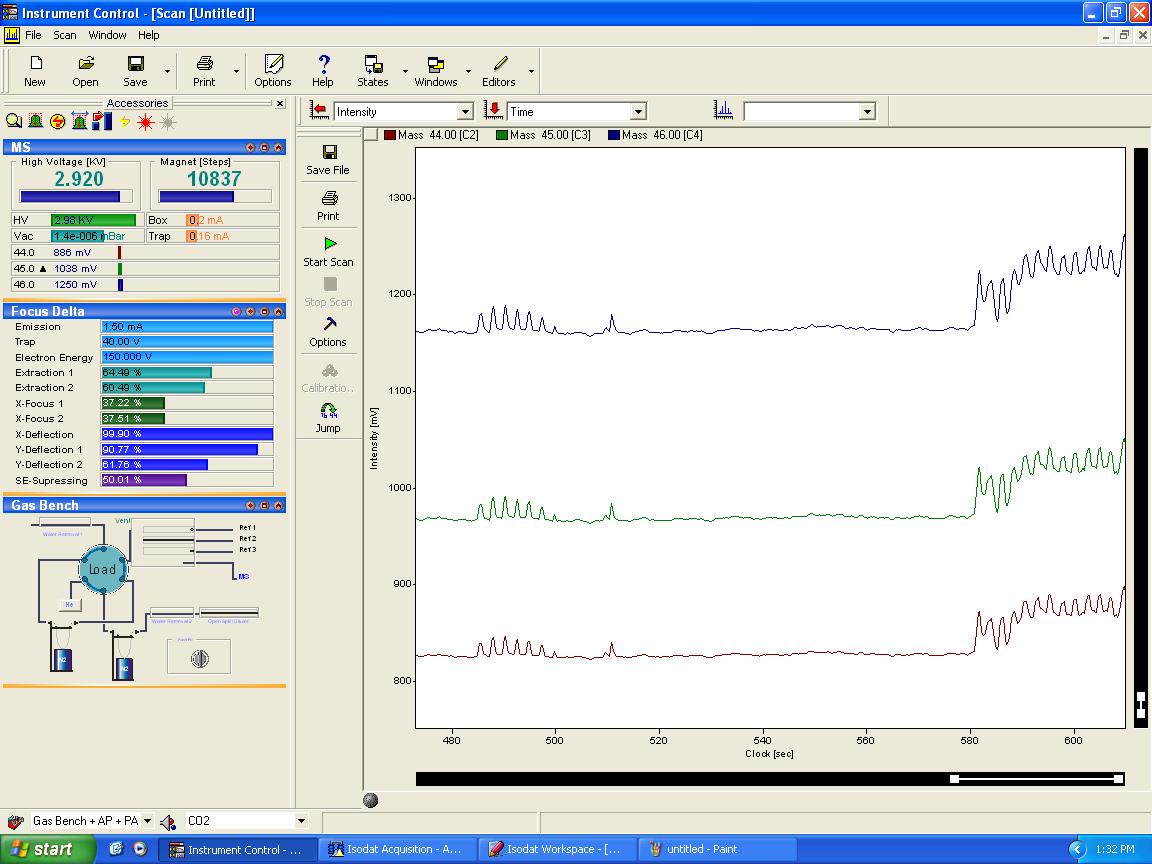The image size is (1152, 864).
Task: Open the Intensity axis dropdown
Action: [x=465, y=112]
